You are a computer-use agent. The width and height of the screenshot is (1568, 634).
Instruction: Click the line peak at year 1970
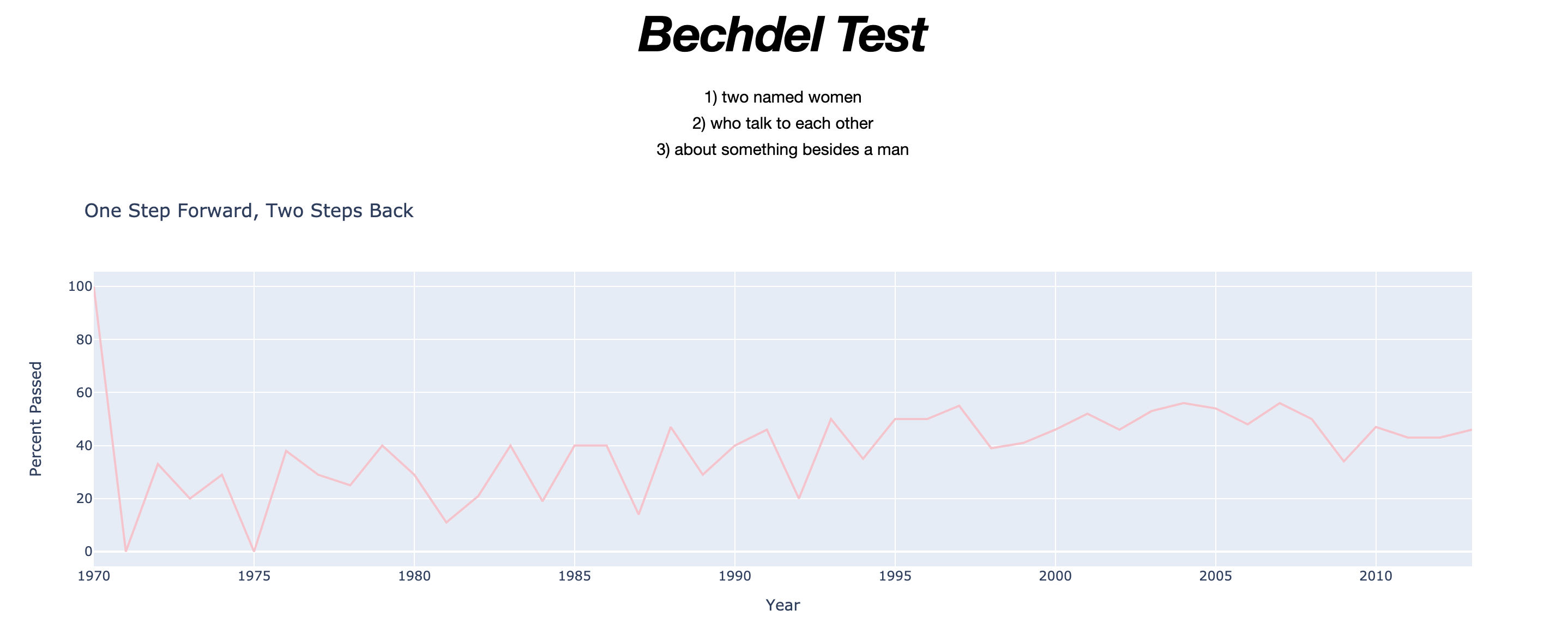94,287
